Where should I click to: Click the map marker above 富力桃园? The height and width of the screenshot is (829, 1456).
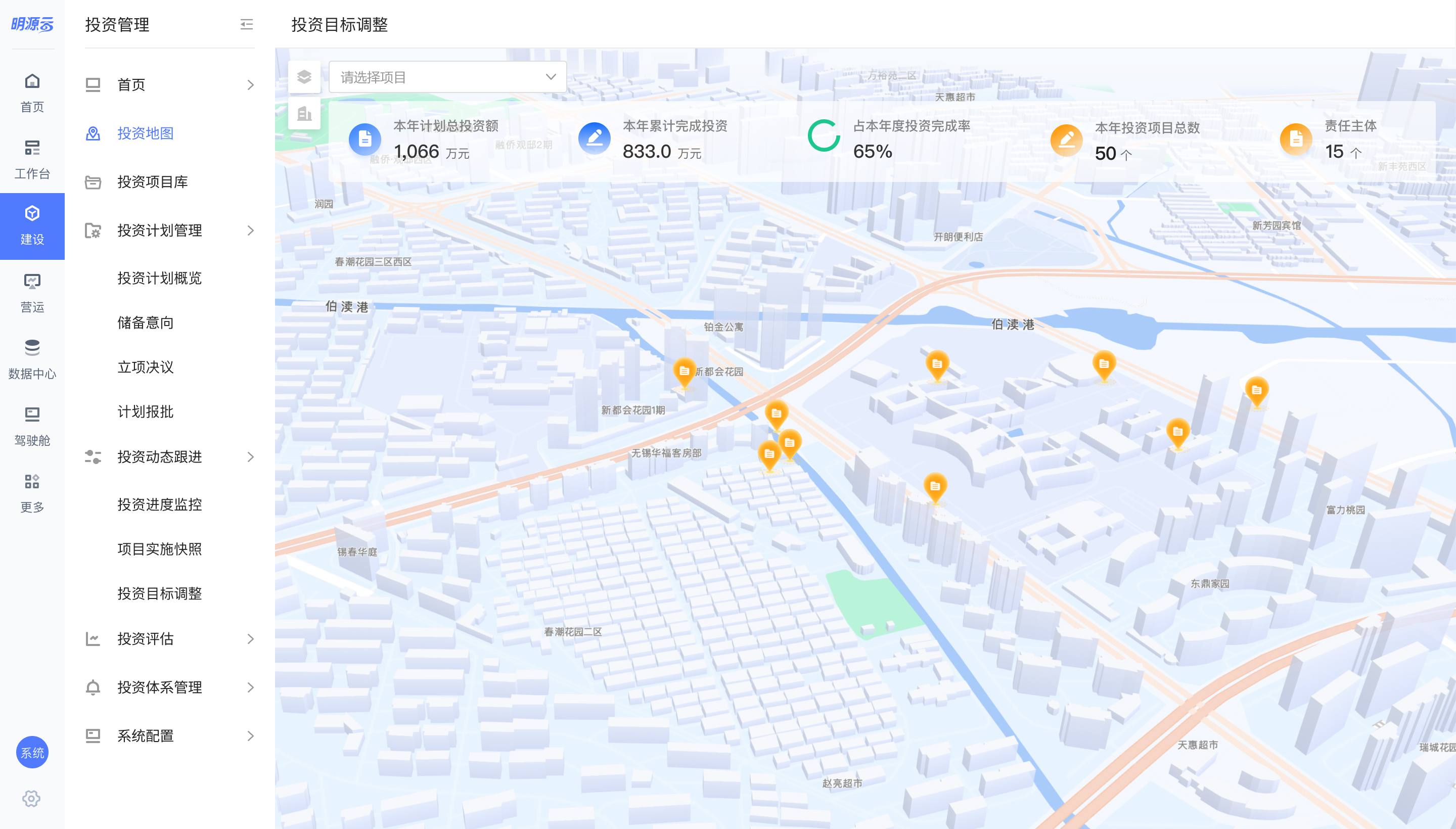[1177, 434]
